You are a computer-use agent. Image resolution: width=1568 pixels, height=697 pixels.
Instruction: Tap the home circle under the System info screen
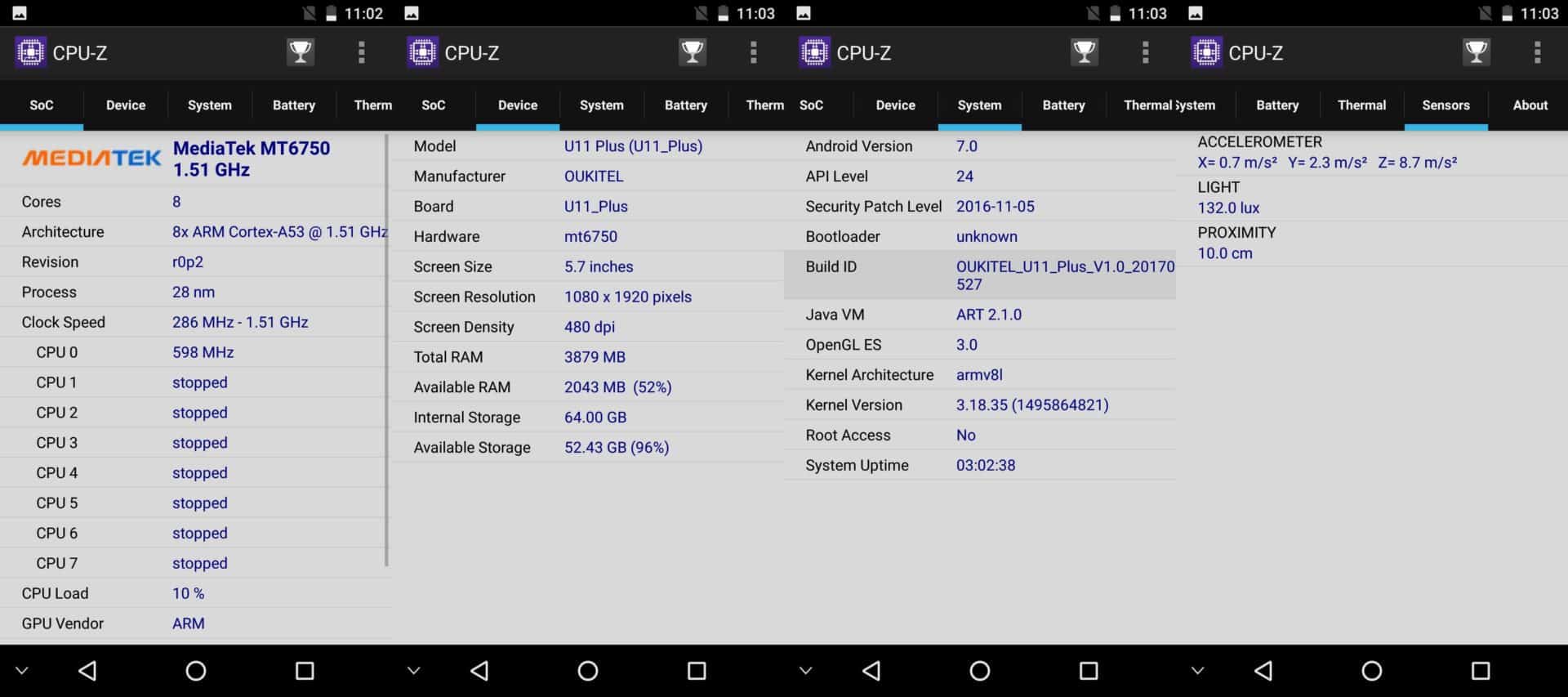tap(980, 671)
